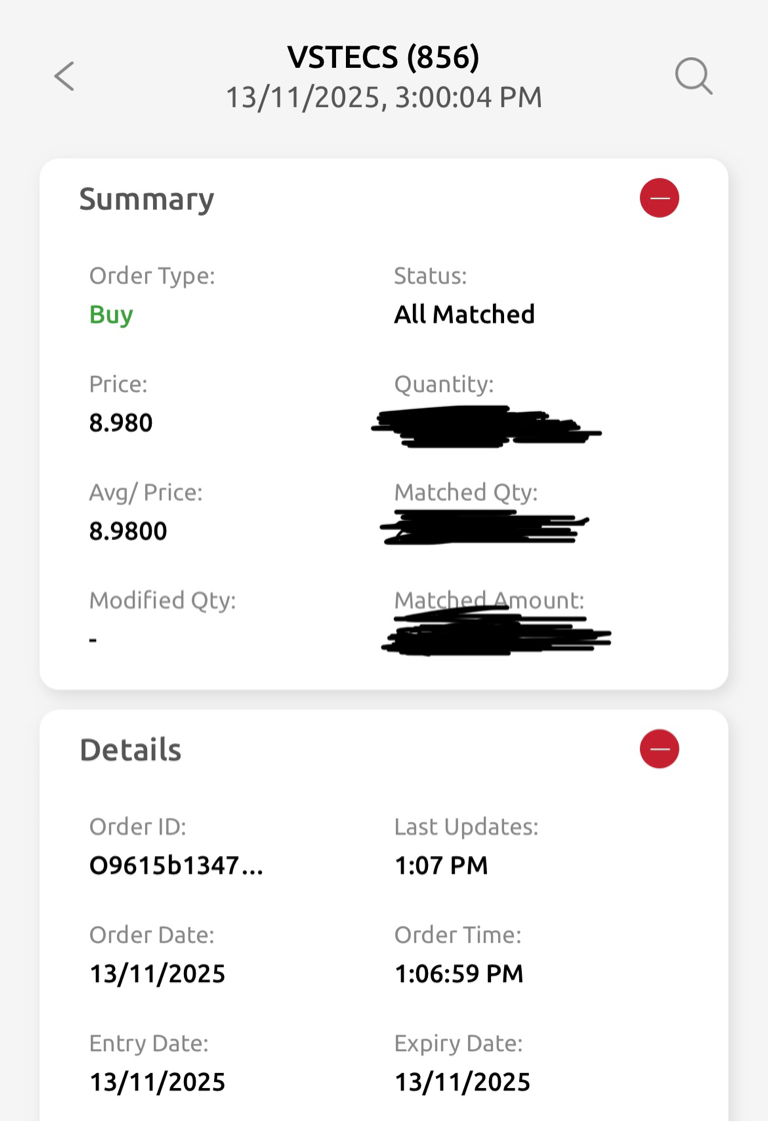This screenshot has width=768, height=1122.
Task: Tap the date under Order Date
Action: (x=157, y=974)
